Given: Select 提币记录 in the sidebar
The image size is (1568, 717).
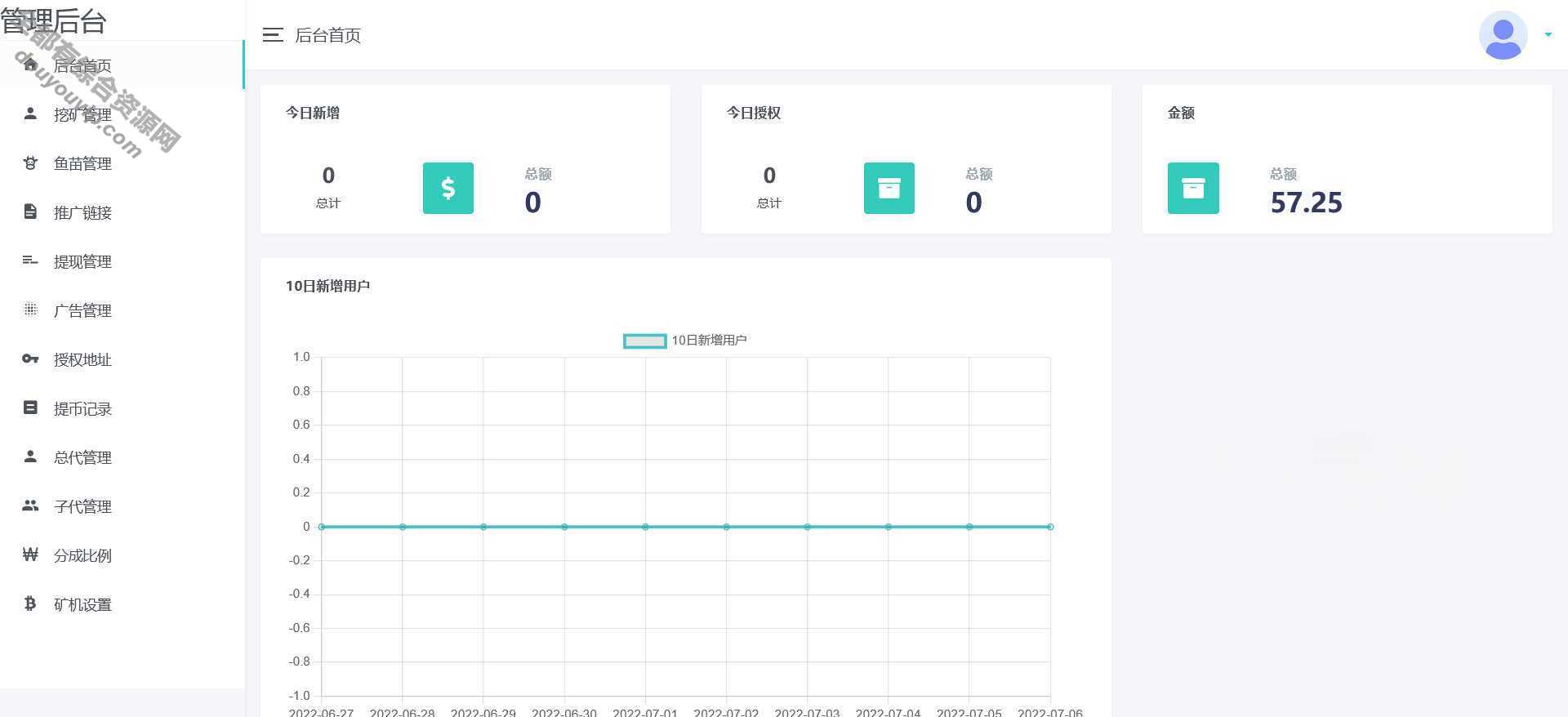Looking at the screenshot, I should coord(122,408).
